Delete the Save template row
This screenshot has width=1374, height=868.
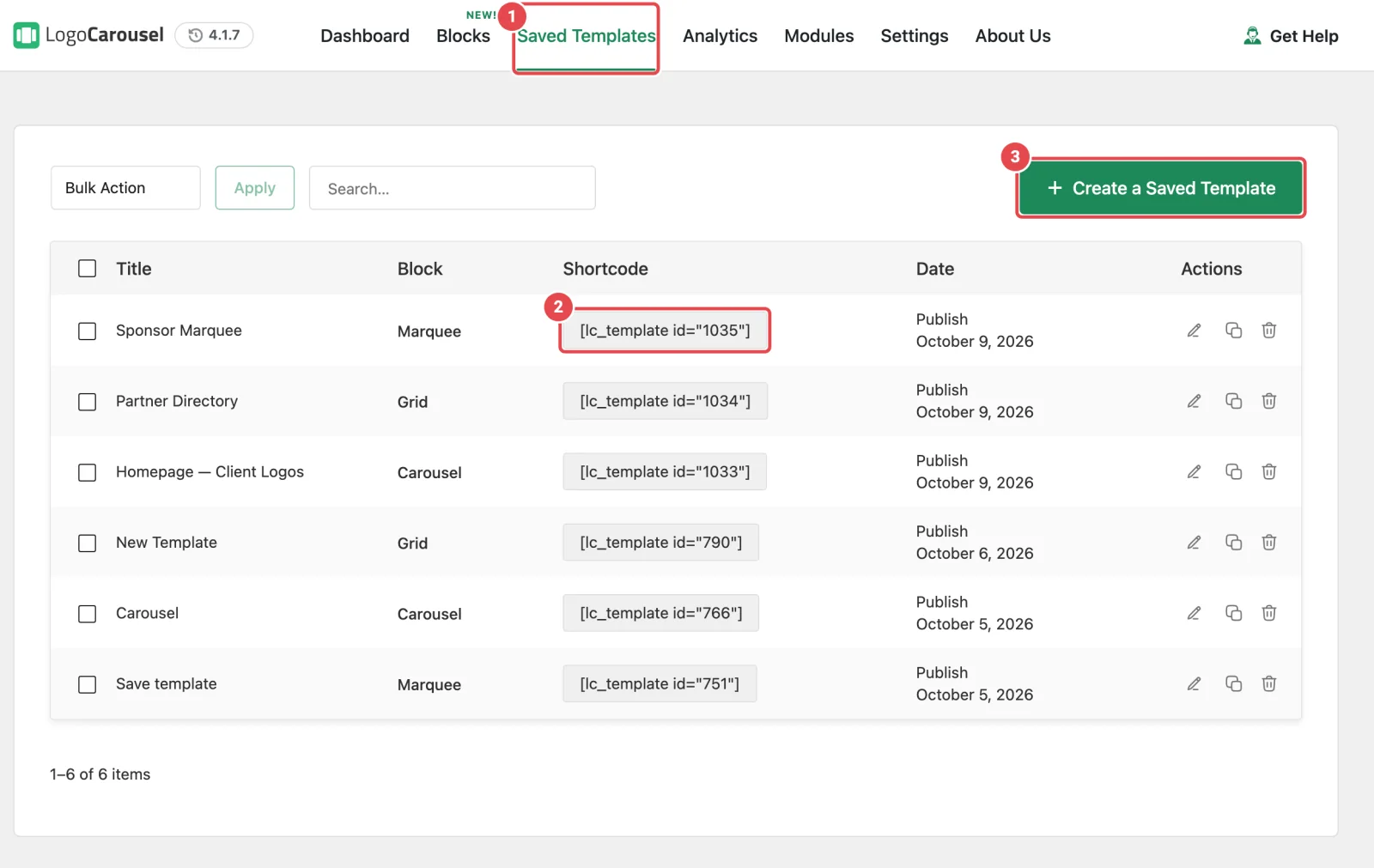coord(1268,683)
